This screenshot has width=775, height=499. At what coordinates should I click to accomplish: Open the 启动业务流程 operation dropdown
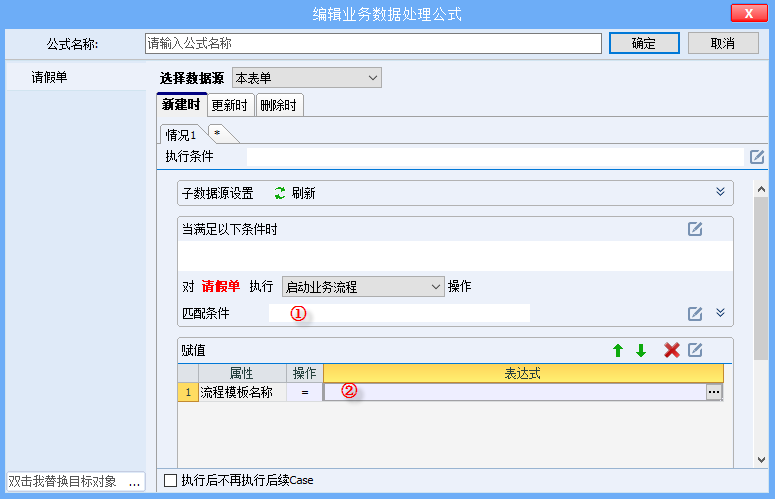(363, 287)
